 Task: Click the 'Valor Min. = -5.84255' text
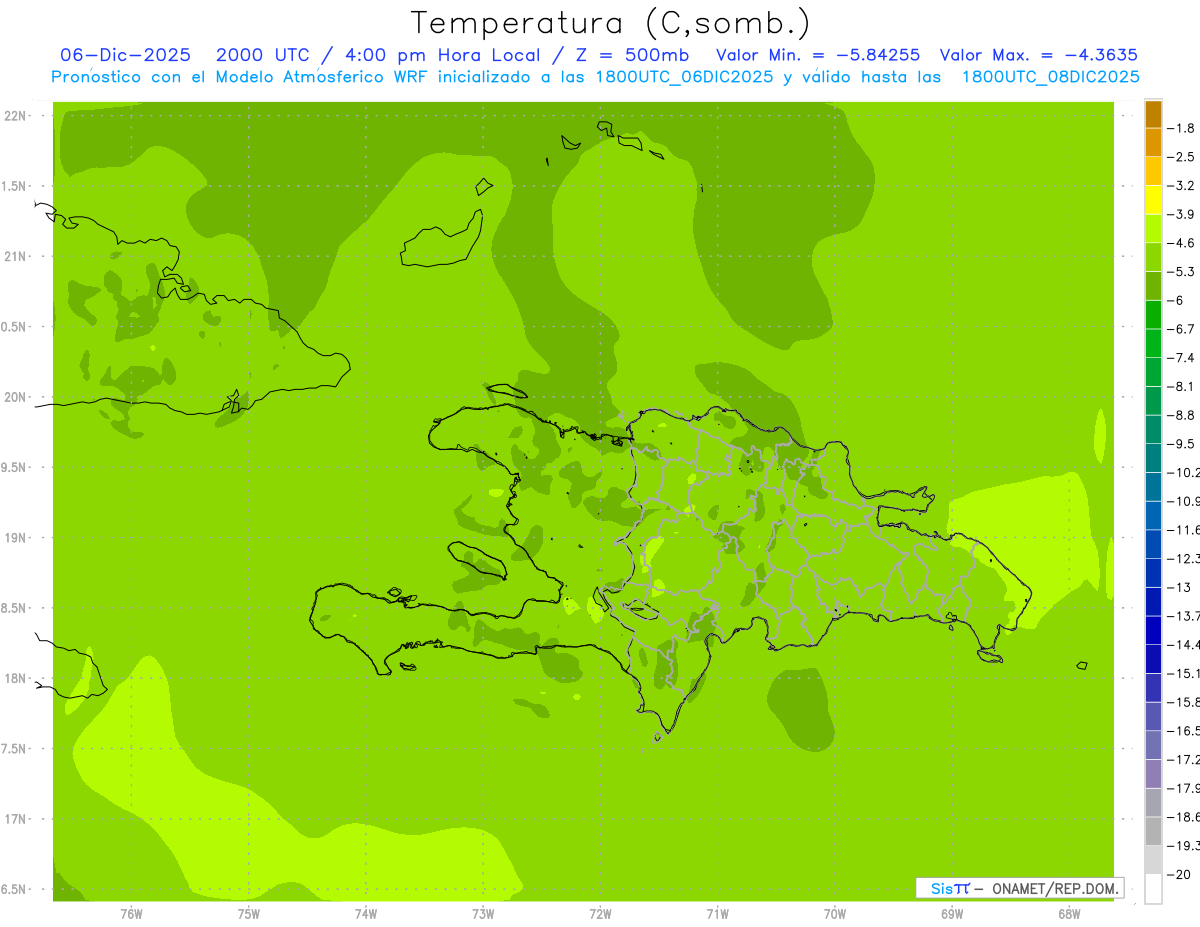coord(818,55)
